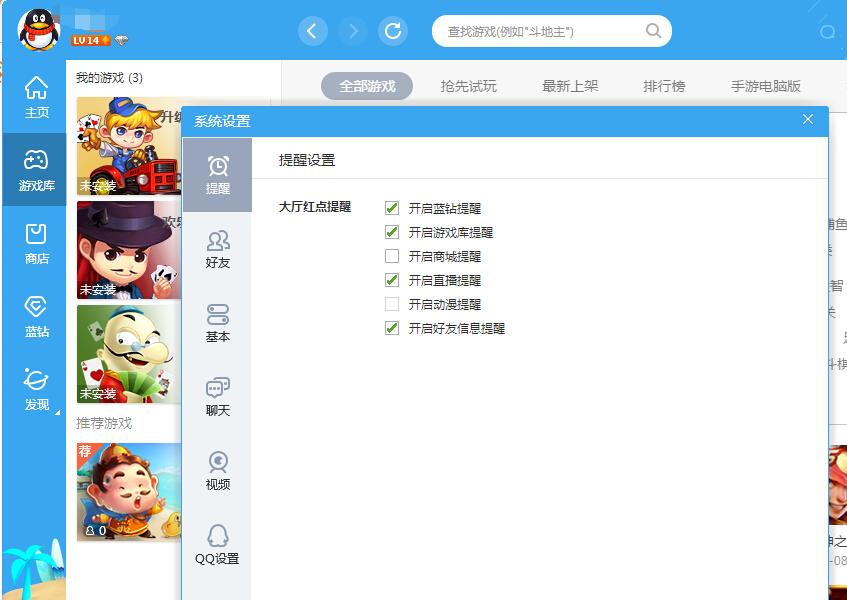This screenshot has height=600, width=847.
Task: Uncheck 开启好友信息提醒 option
Action: [x=392, y=328]
